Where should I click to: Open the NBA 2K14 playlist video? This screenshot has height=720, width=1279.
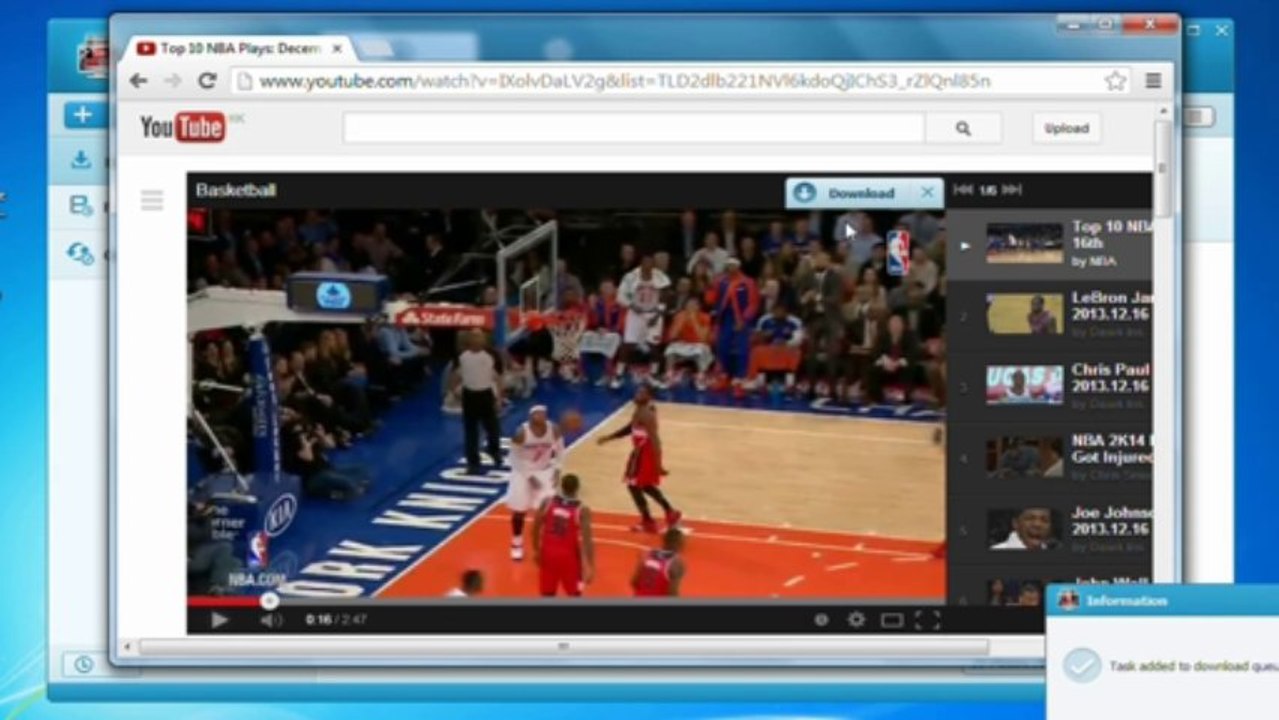1048,456
